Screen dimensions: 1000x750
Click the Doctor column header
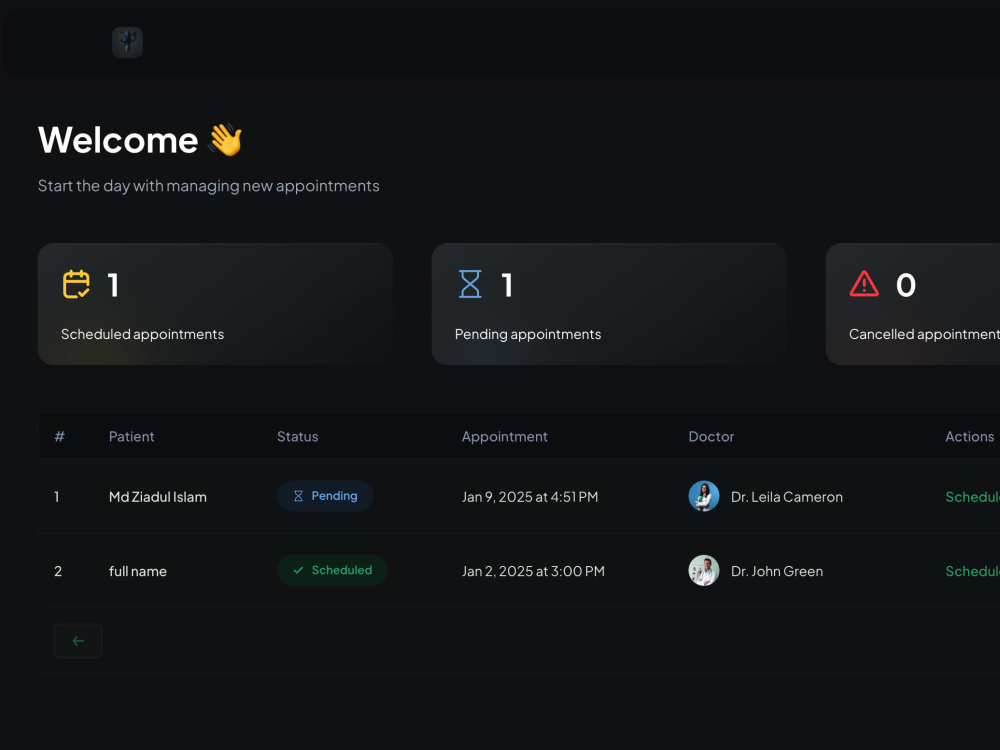click(x=711, y=436)
